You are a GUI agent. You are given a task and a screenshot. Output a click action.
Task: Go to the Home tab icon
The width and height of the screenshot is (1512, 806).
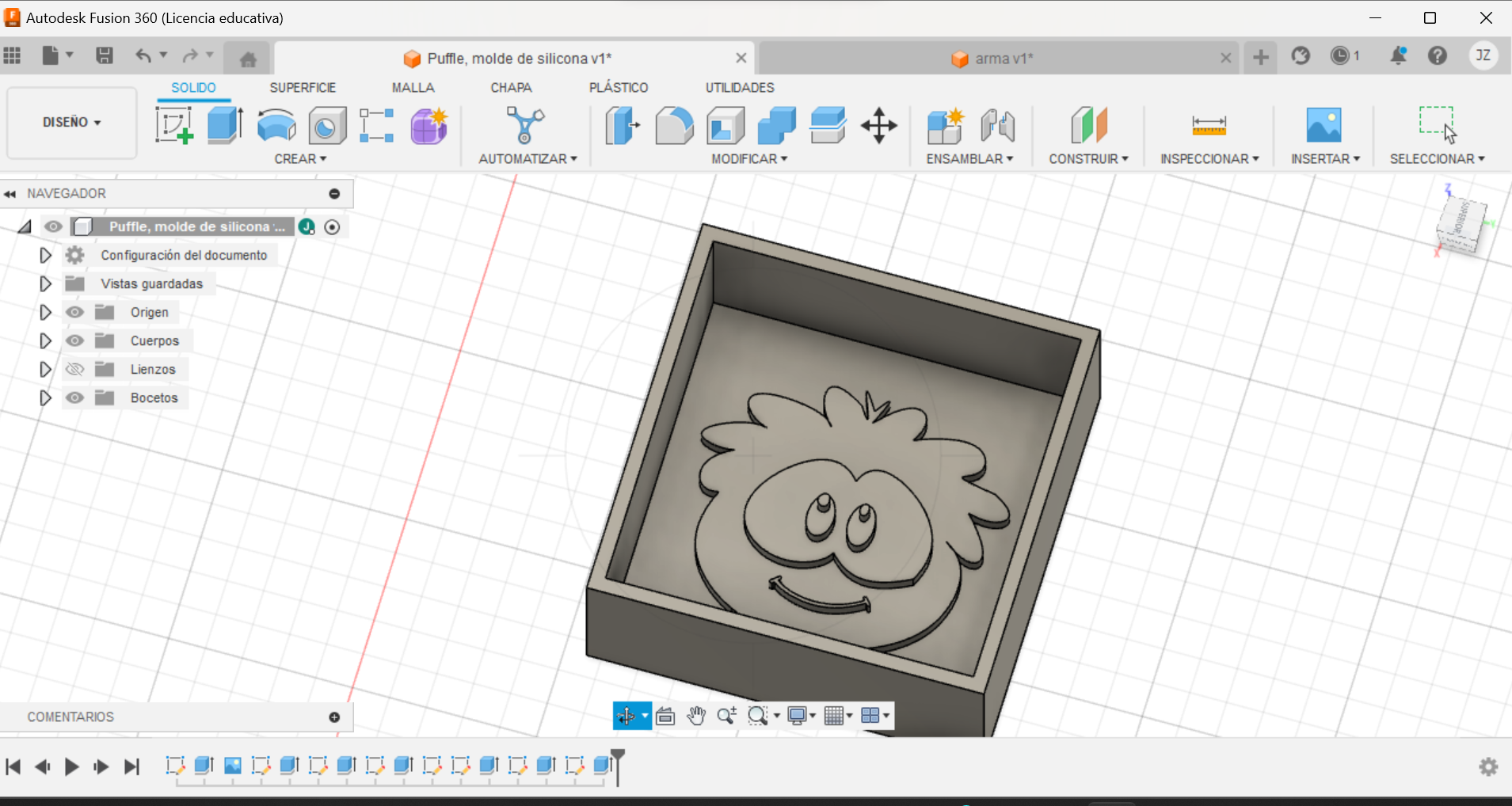[x=248, y=59]
